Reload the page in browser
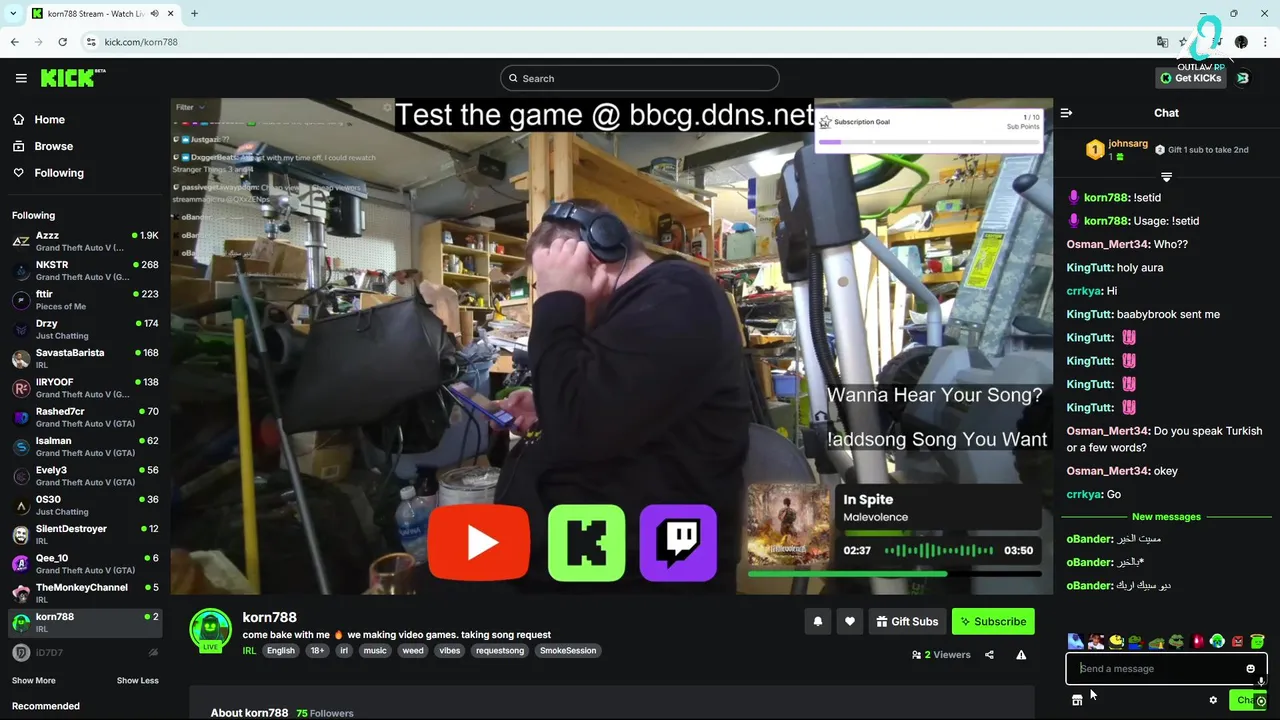This screenshot has width=1280, height=720. (x=62, y=42)
